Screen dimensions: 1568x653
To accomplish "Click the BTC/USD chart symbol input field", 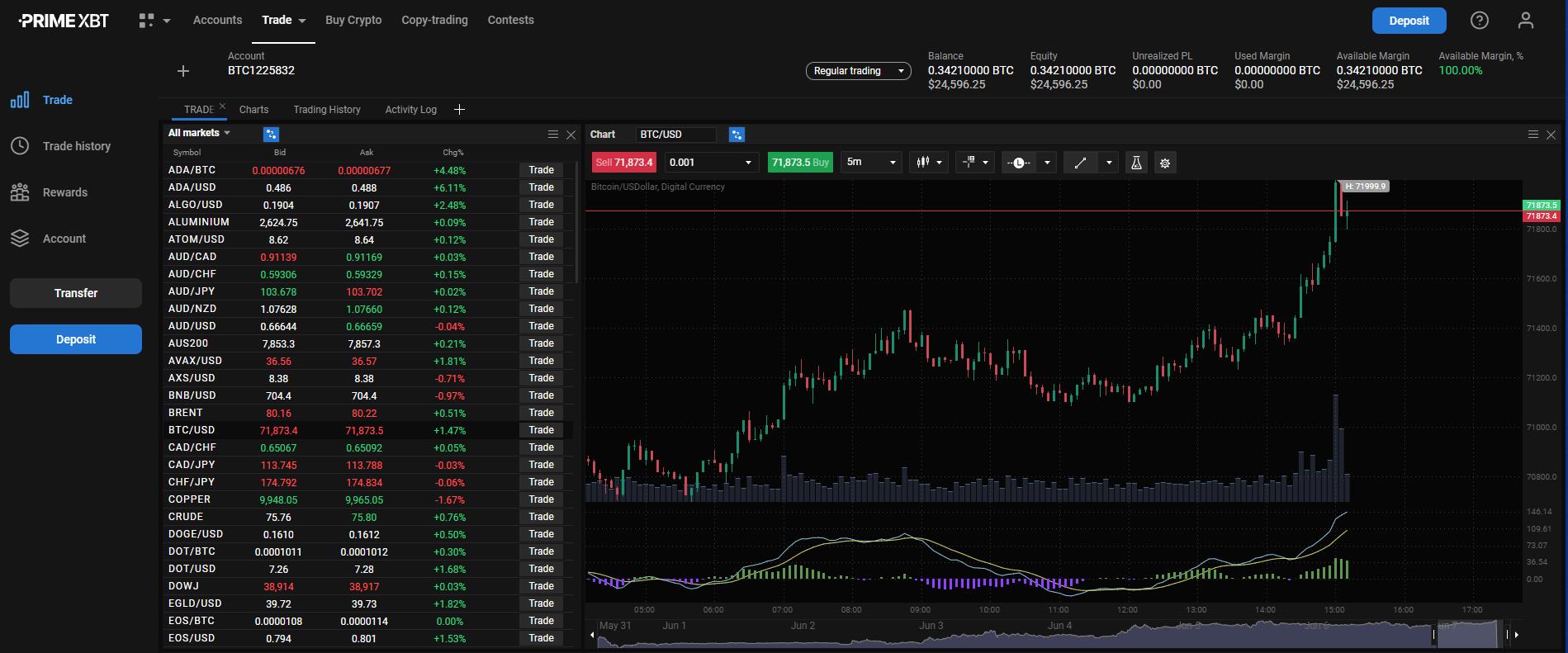I will click(675, 135).
